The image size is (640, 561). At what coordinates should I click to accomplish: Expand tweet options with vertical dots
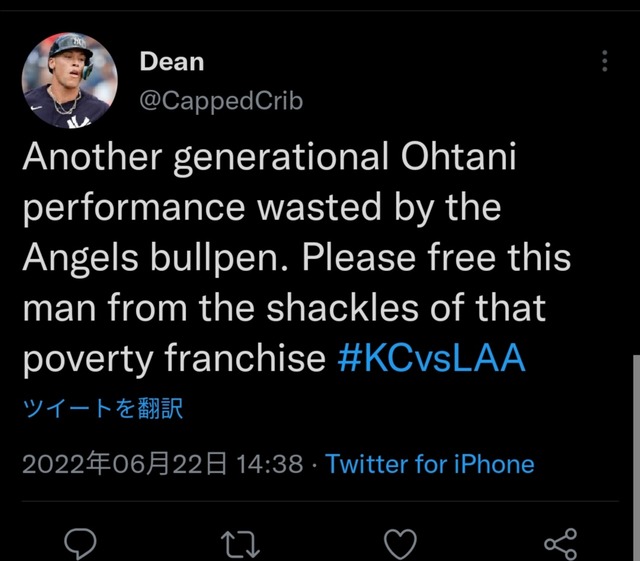[604, 61]
